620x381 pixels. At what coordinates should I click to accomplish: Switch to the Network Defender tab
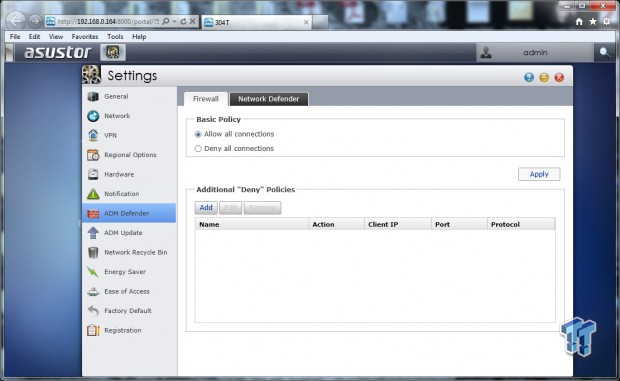269,99
